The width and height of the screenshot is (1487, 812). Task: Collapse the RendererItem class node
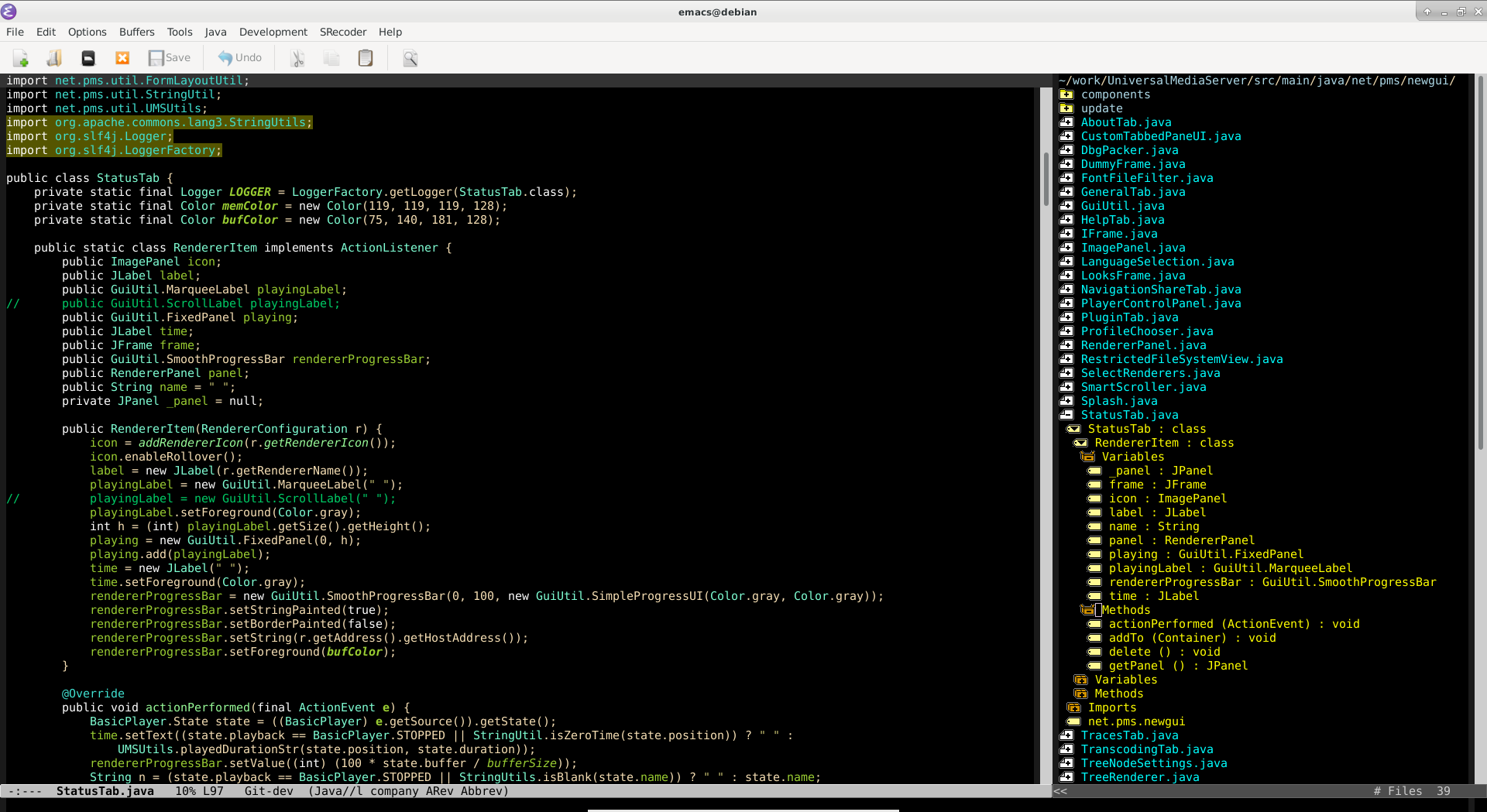pyautogui.click(x=1080, y=443)
